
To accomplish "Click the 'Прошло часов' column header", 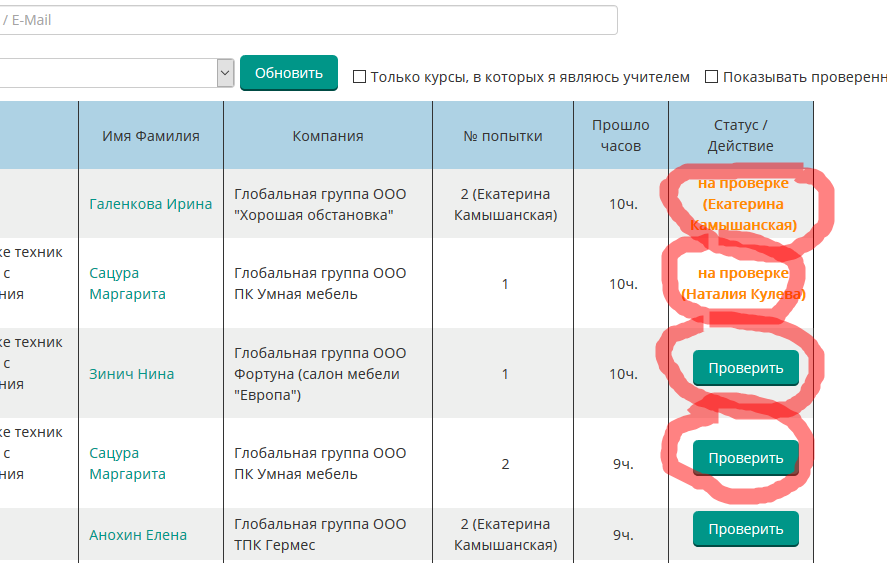I will pyautogui.click(x=620, y=136).
